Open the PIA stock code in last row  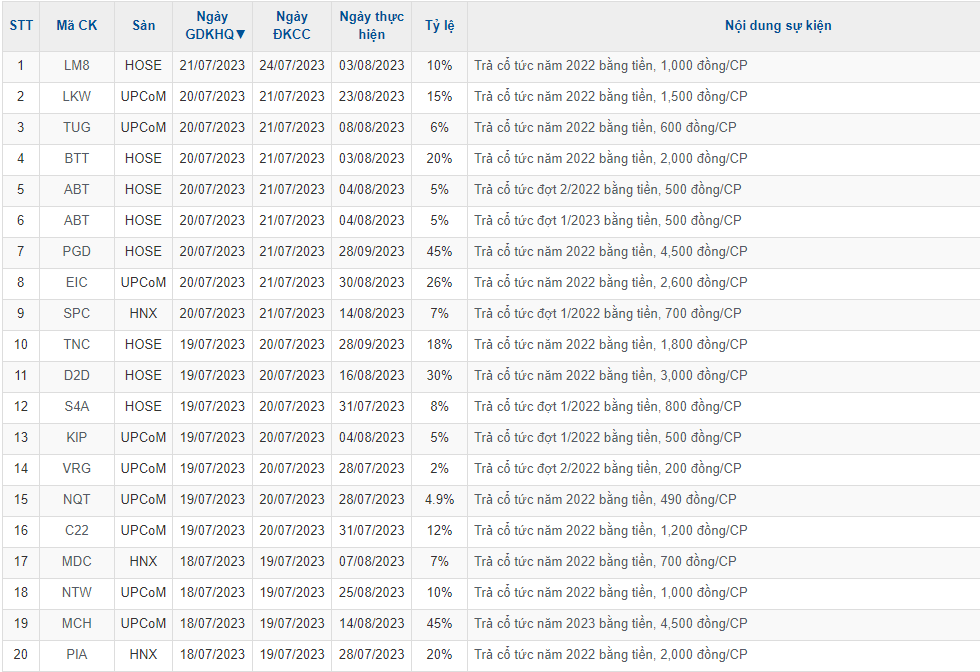[76, 654]
